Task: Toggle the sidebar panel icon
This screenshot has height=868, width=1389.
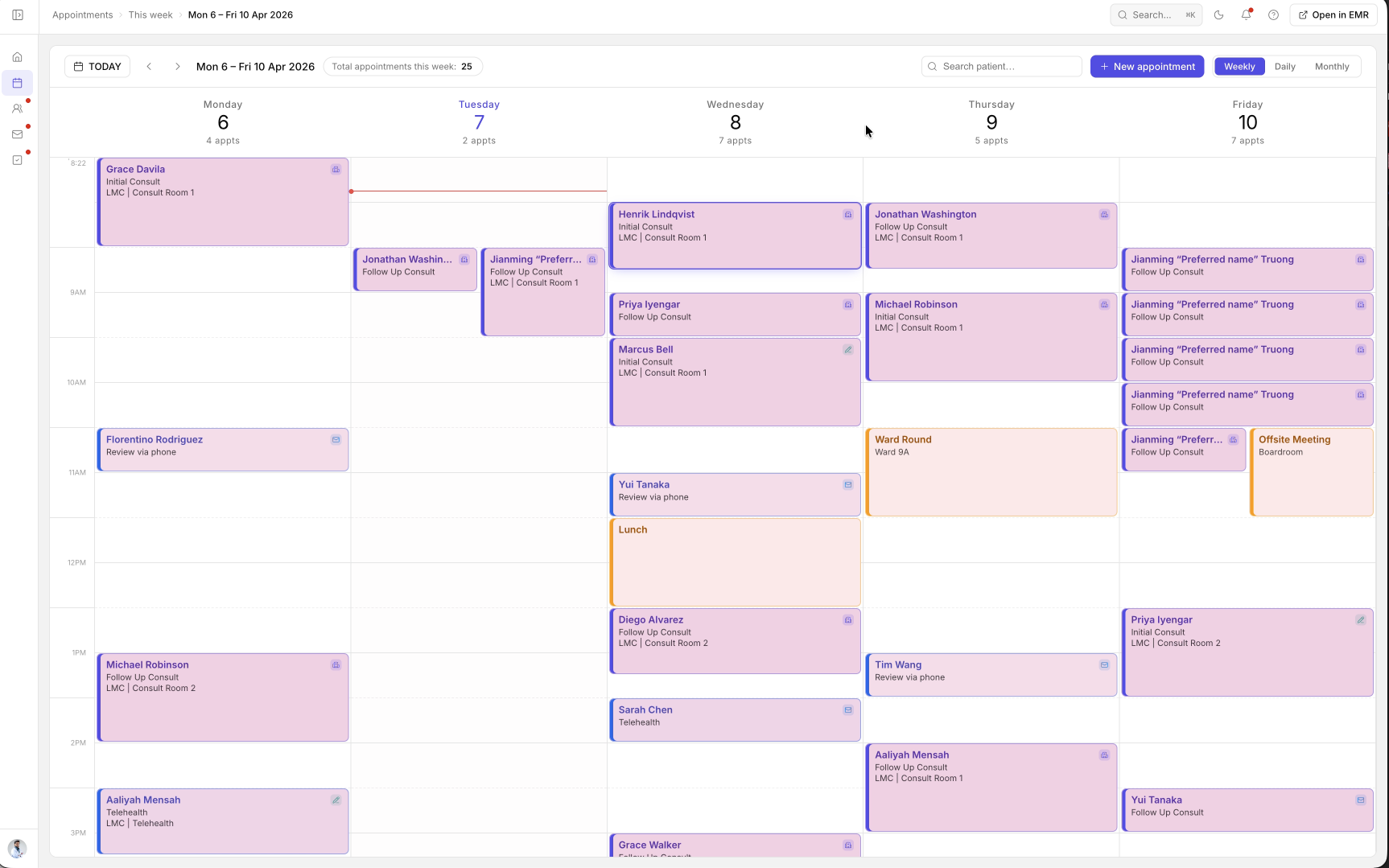Action: [x=18, y=15]
